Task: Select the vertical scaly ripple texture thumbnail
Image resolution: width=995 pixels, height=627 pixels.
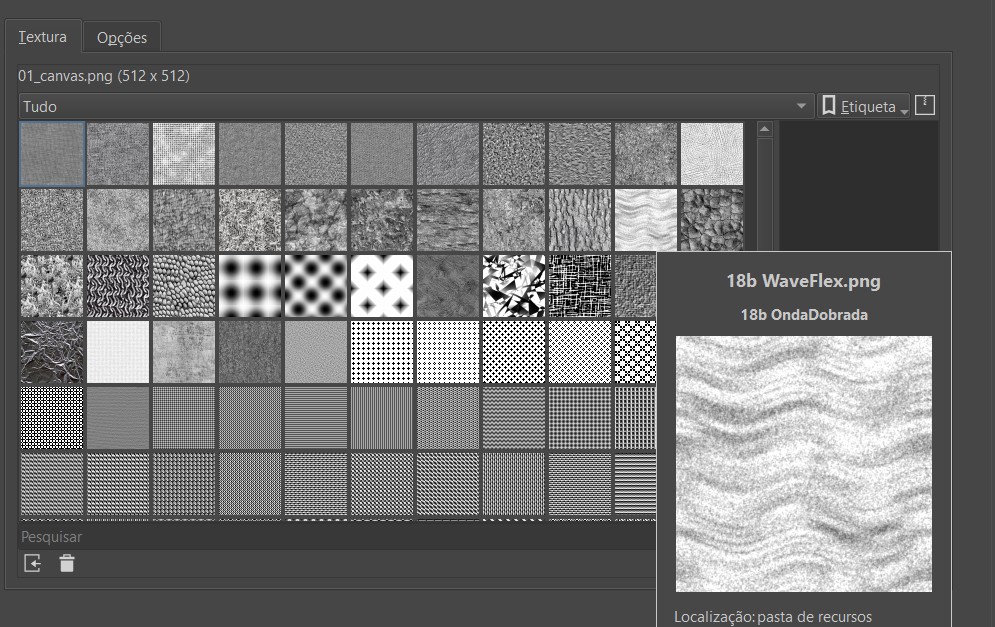Action: click(580, 220)
